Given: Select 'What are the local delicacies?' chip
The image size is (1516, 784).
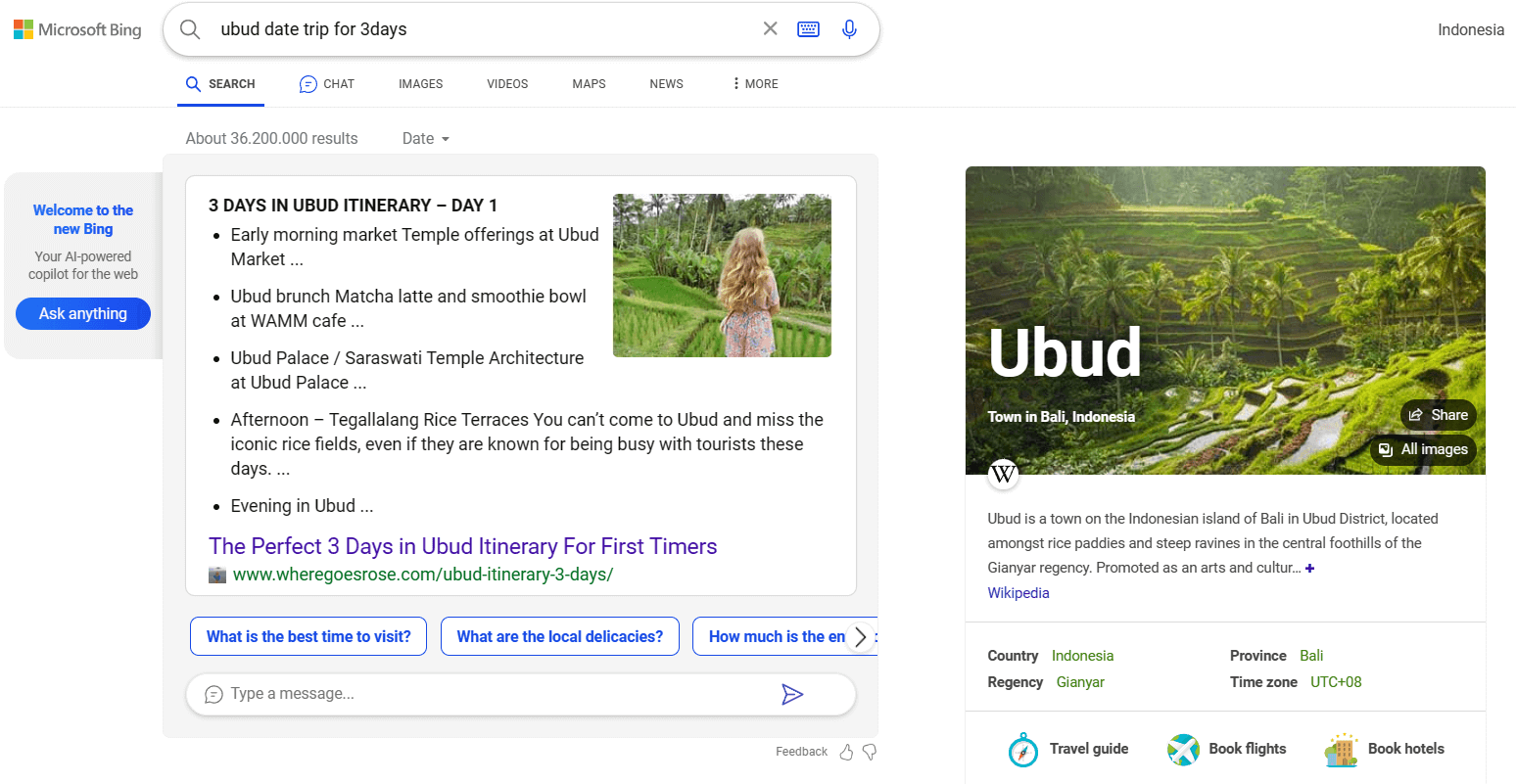Looking at the screenshot, I should [560, 636].
